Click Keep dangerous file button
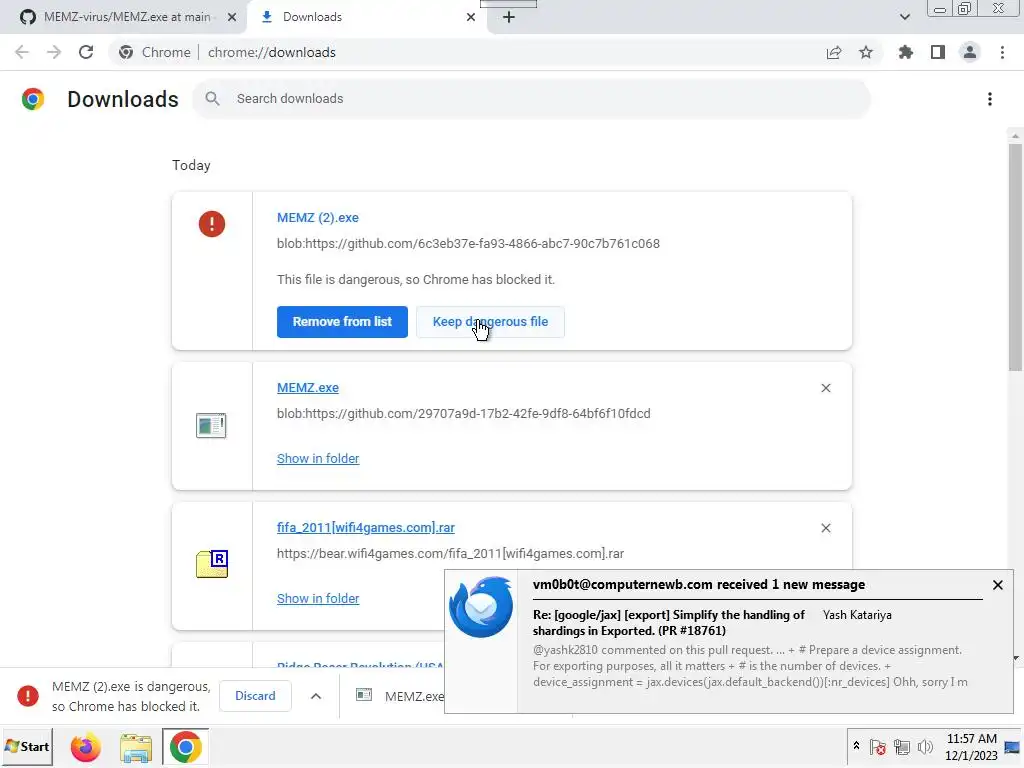This screenshot has height=768, width=1024. 490,322
